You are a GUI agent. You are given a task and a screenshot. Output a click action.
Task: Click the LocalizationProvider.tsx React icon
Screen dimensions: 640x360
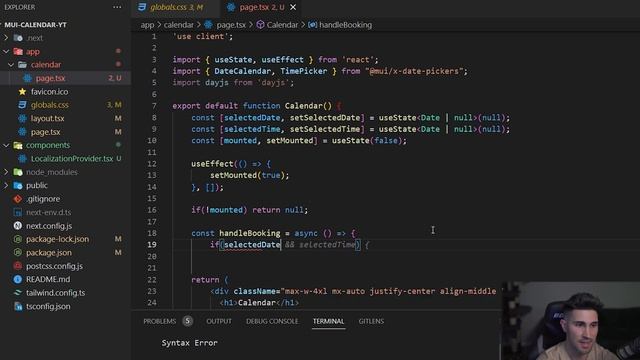pos(22,158)
